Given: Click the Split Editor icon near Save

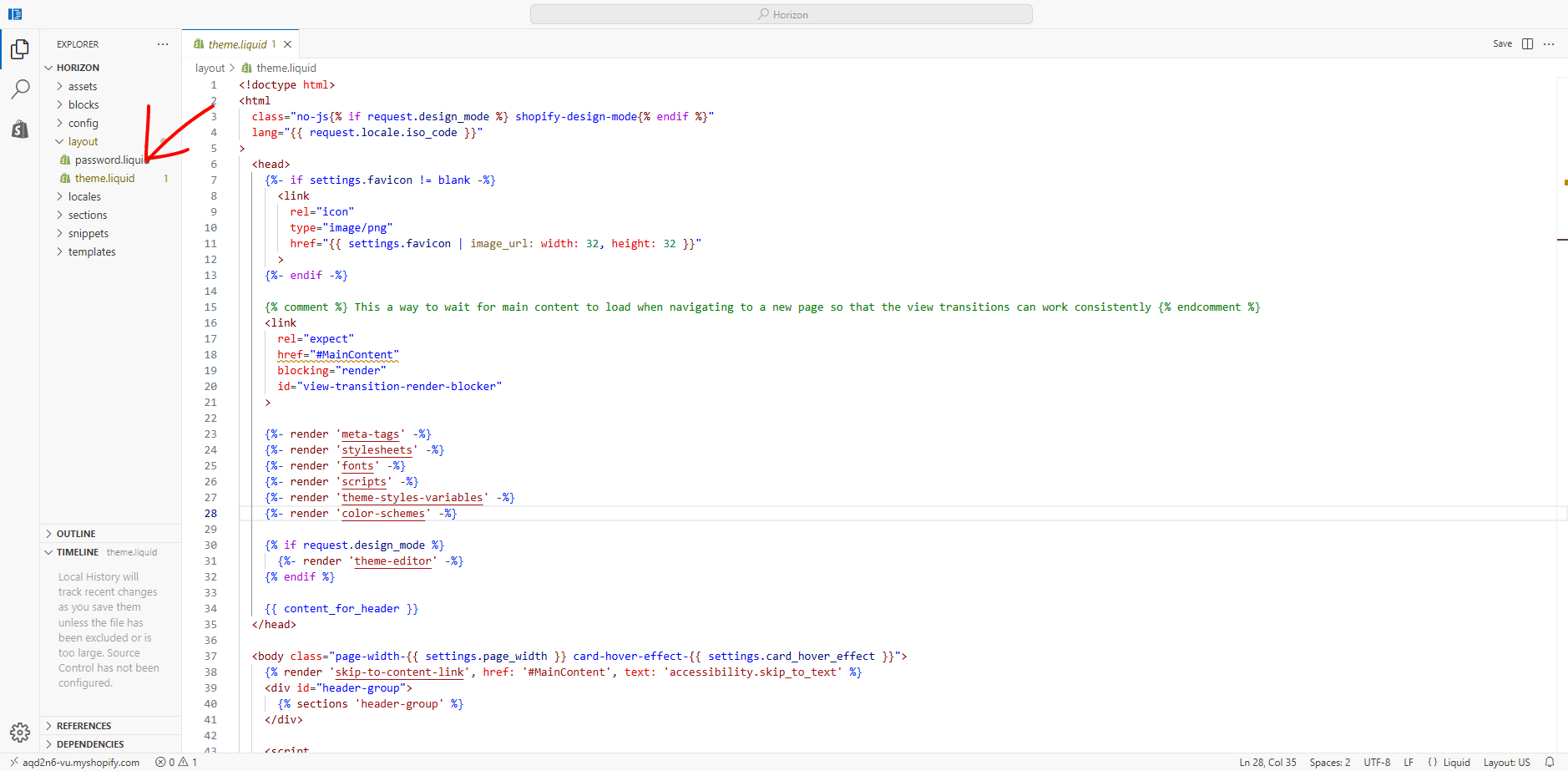Looking at the screenshot, I should click(1527, 43).
